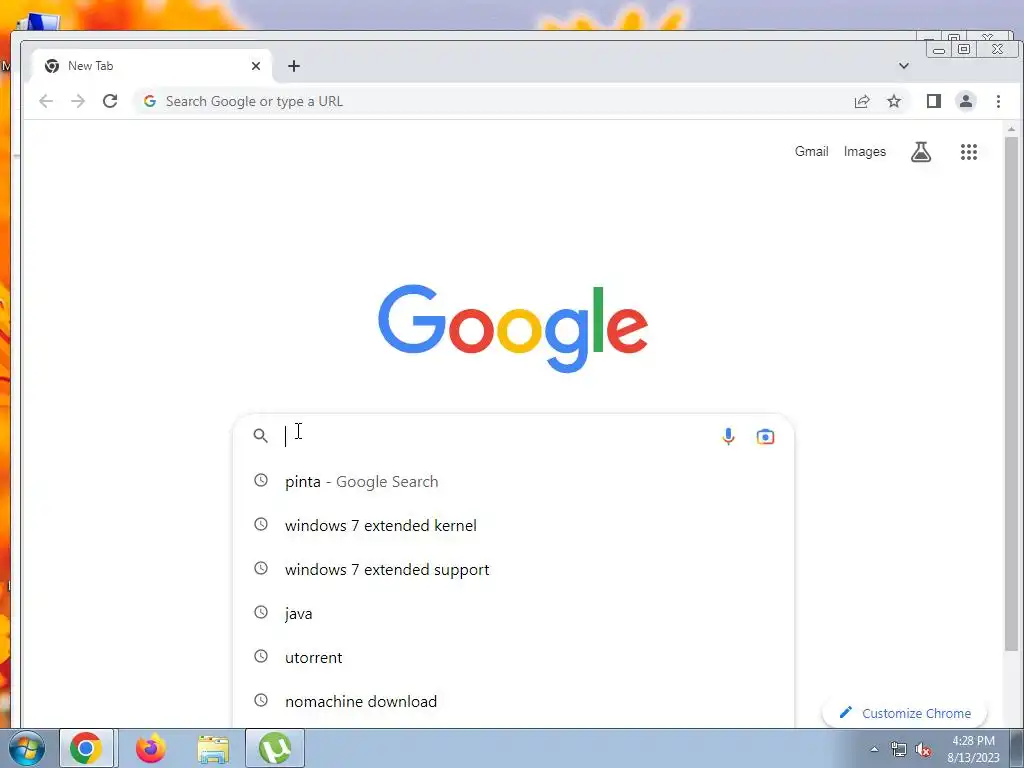Open the Chrome side panel icon
Screen dimensions: 1024x768
click(934, 101)
